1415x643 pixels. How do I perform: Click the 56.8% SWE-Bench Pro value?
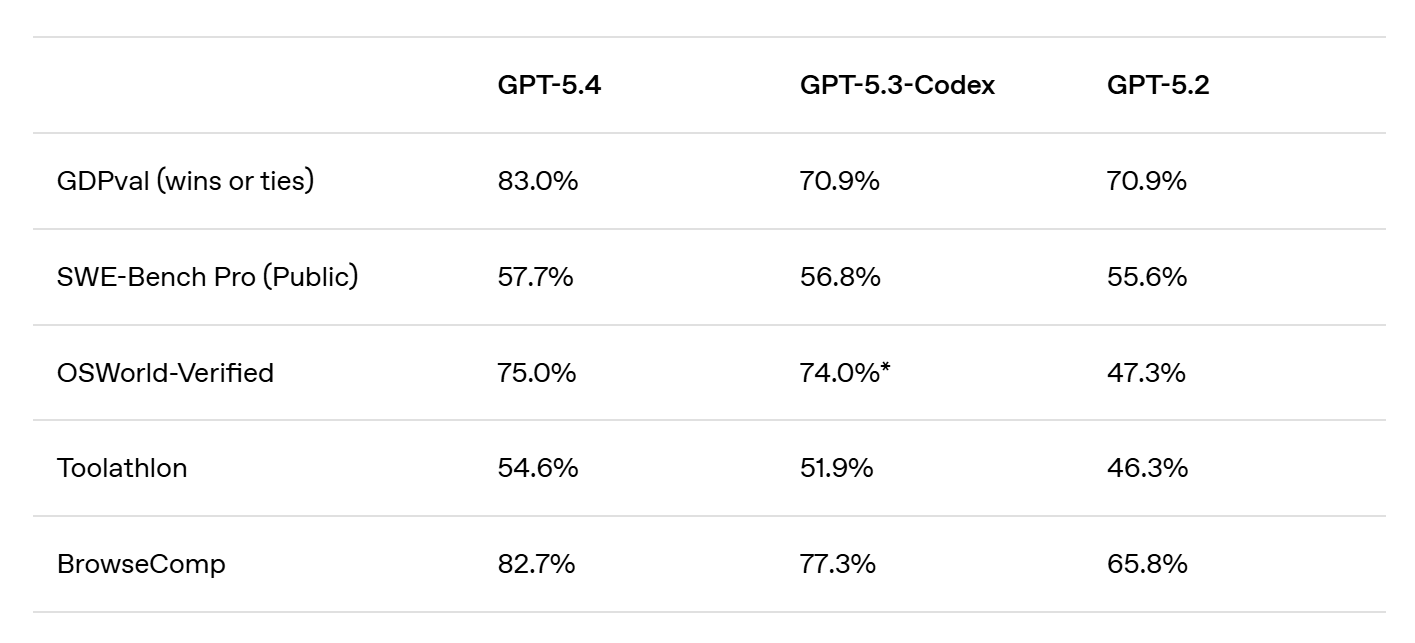[840, 277]
